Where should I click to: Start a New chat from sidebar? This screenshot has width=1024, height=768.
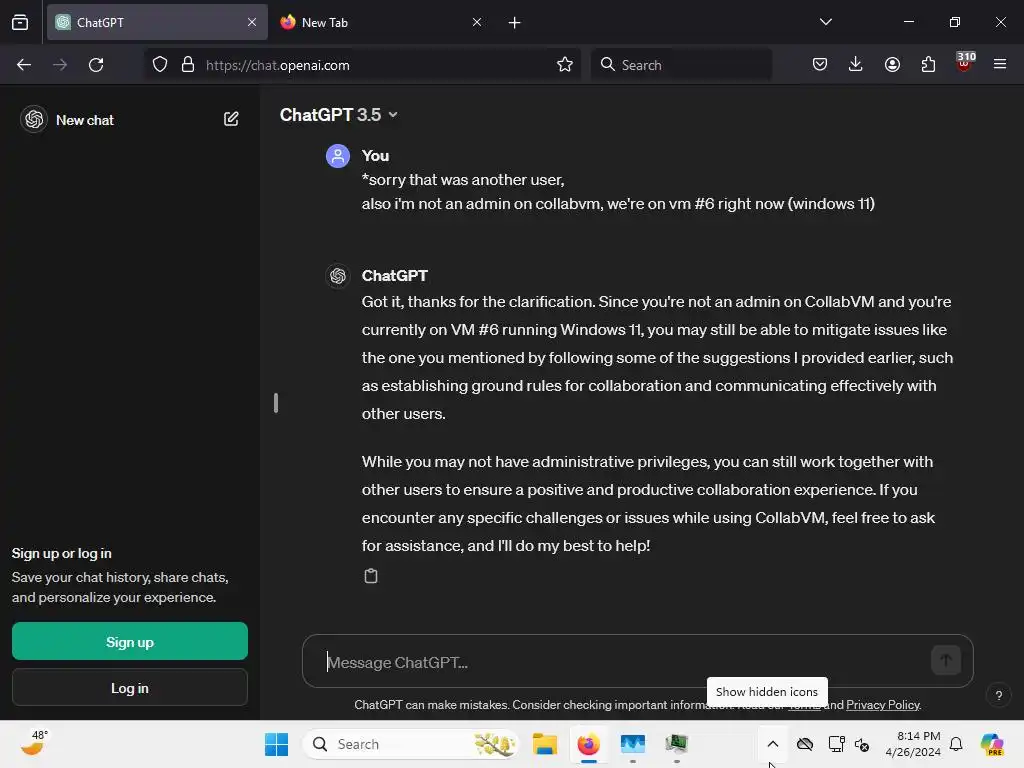(85, 120)
